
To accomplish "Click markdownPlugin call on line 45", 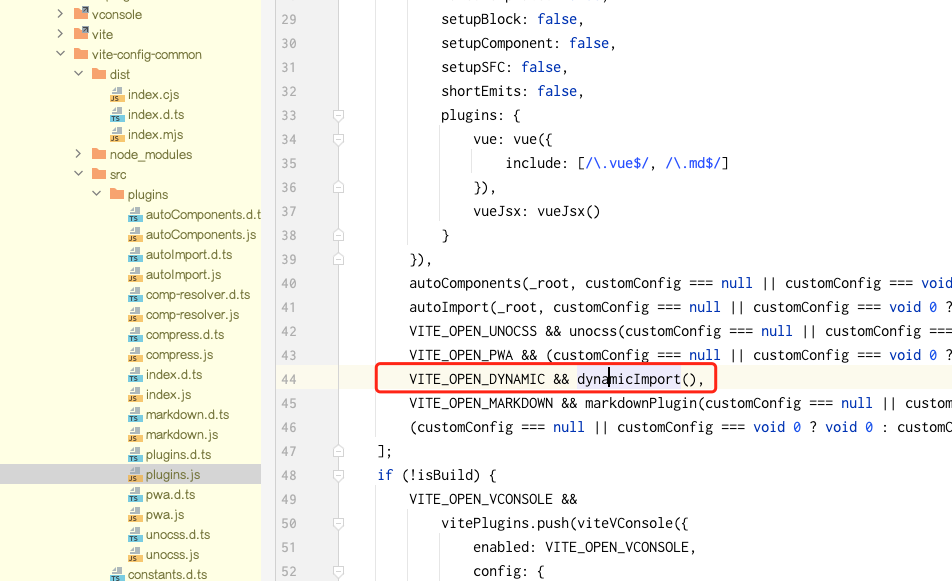I will [x=641, y=403].
